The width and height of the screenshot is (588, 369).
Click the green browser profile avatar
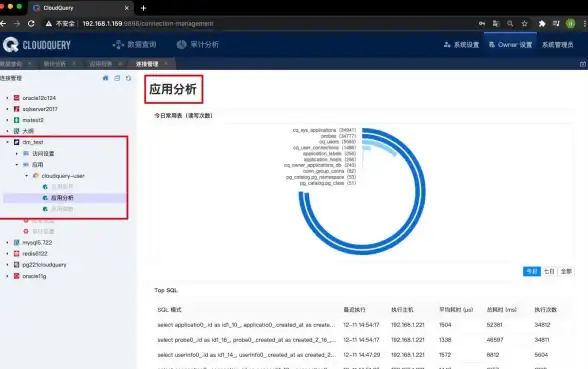(x=570, y=24)
